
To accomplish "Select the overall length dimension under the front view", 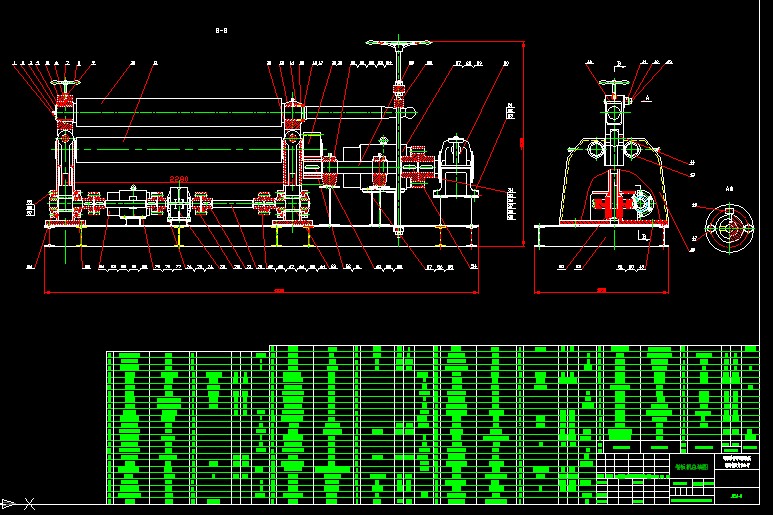I will pyautogui.click(x=261, y=292).
